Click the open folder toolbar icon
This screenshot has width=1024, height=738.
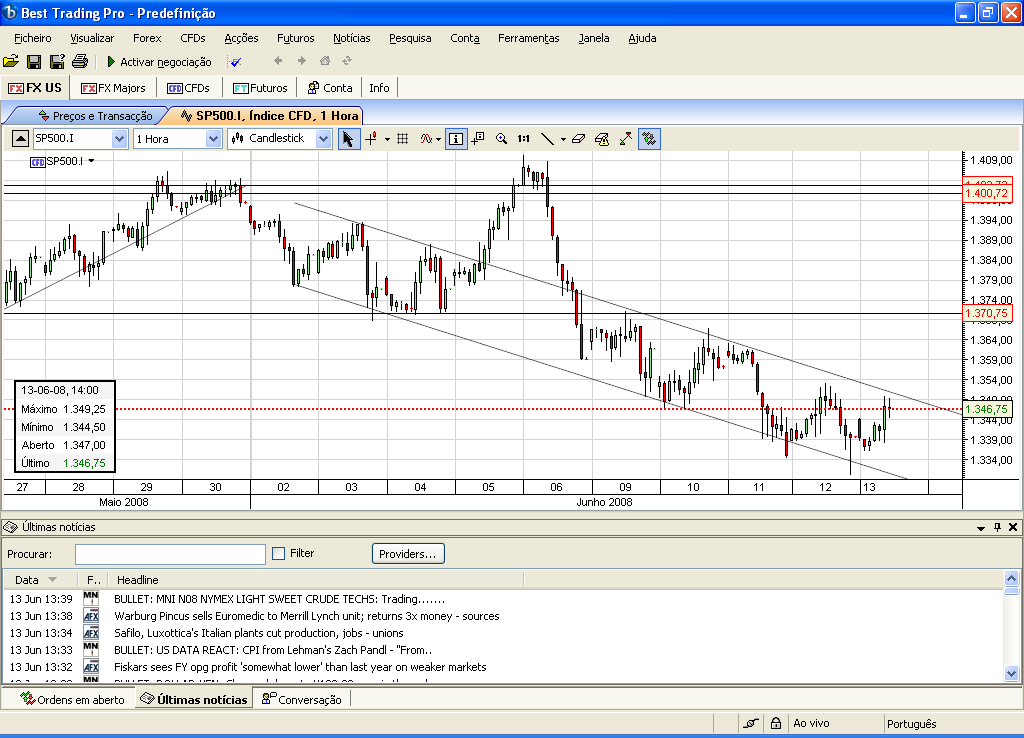tap(11, 61)
